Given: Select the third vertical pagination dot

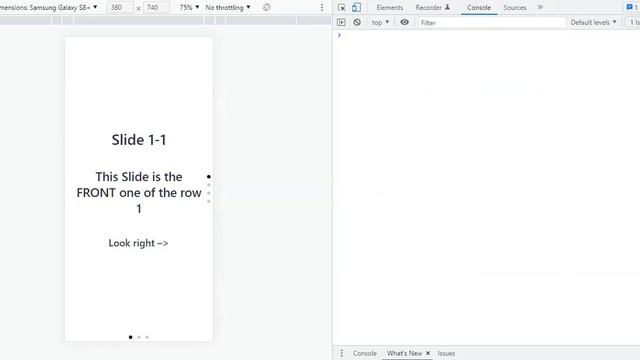Looking at the screenshot, I should pyautogui.click(x=209, y=193).
